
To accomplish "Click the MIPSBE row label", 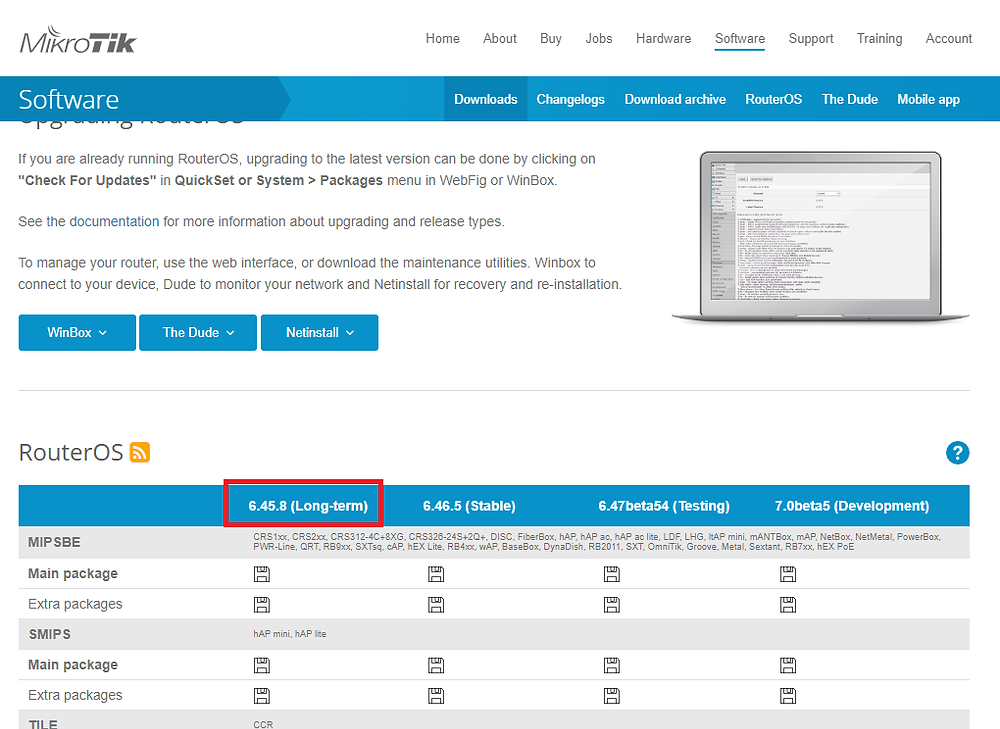I will pos(54,542).
